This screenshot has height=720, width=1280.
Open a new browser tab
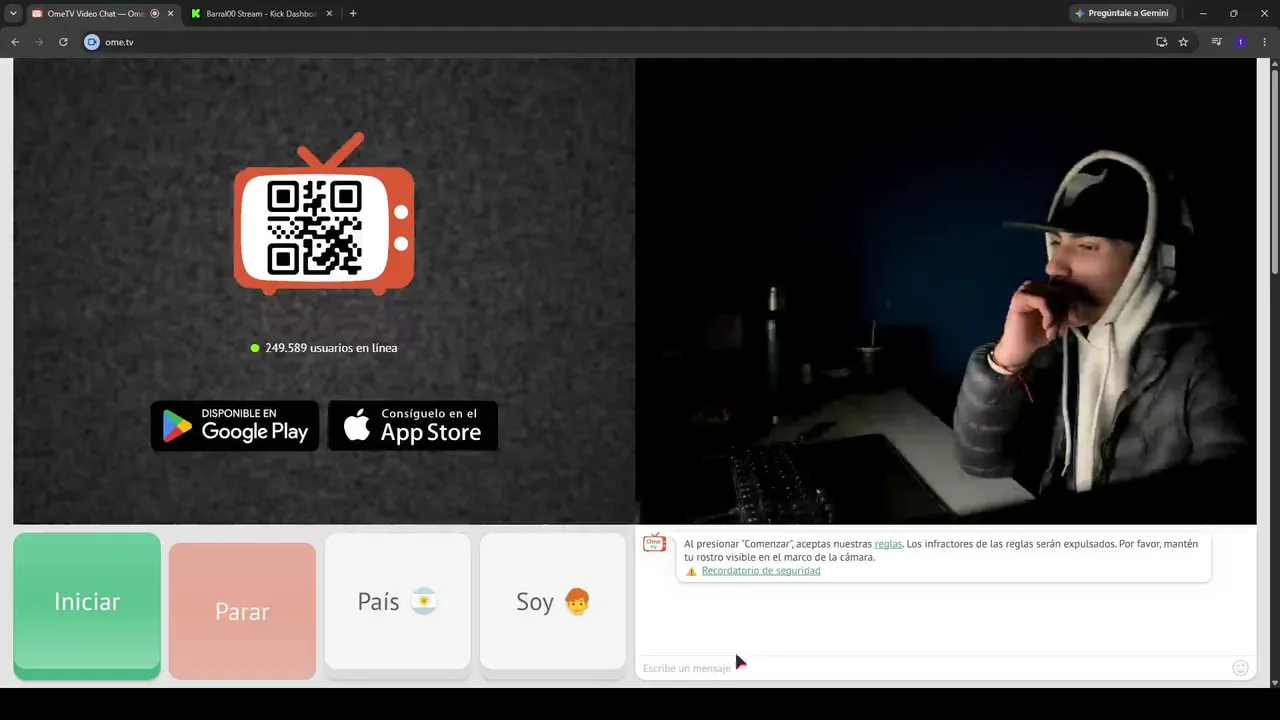353,14
